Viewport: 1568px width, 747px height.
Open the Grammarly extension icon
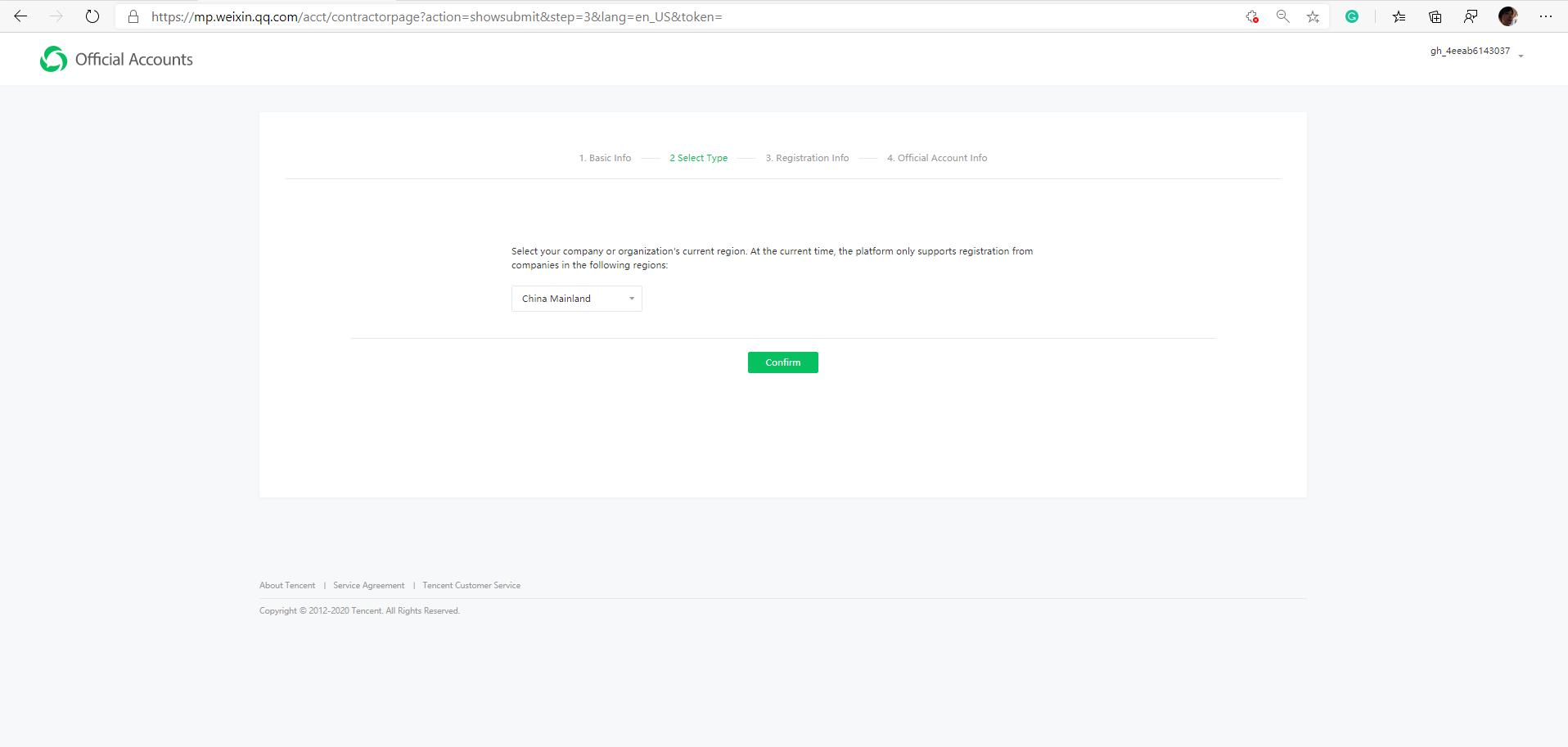(1352, 16)
